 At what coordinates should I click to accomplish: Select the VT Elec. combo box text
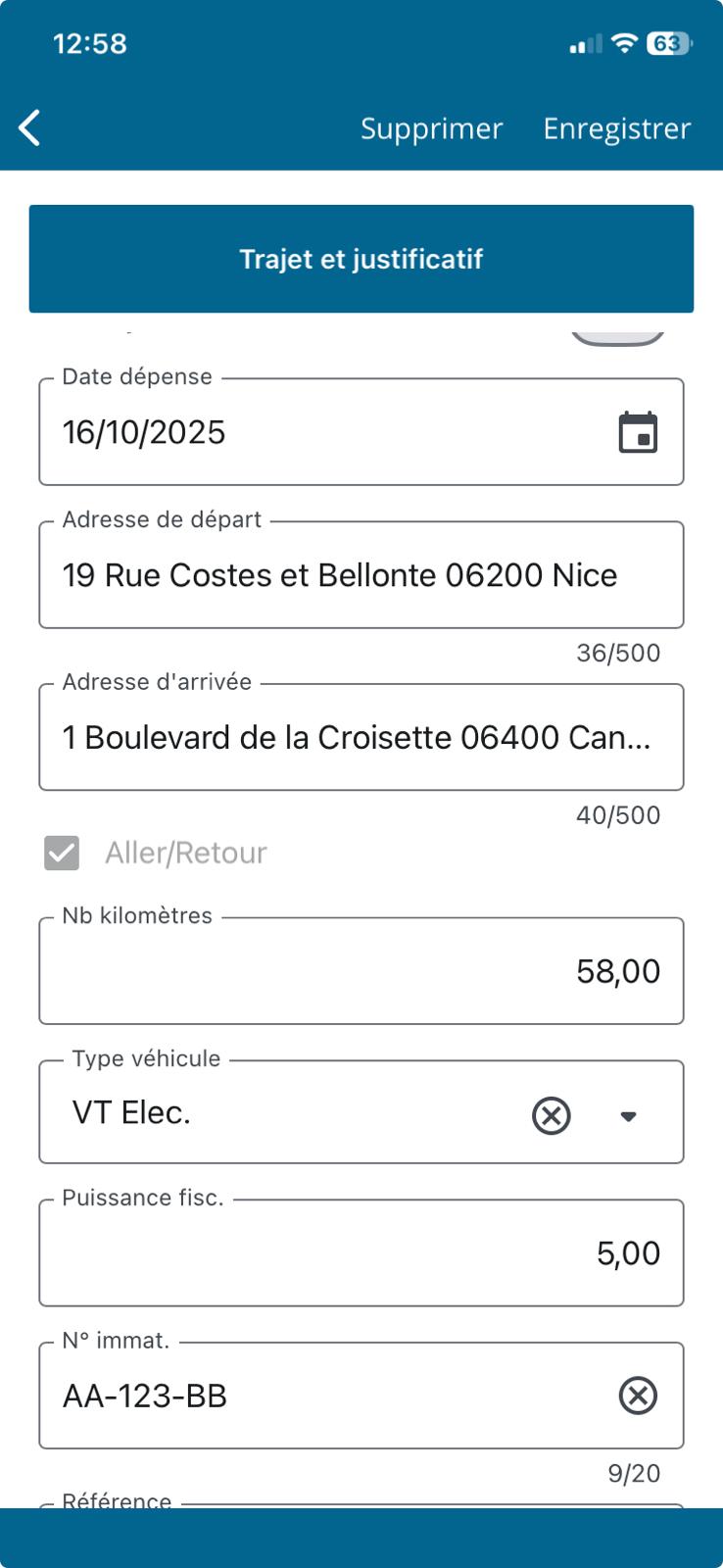[132, 1113]
